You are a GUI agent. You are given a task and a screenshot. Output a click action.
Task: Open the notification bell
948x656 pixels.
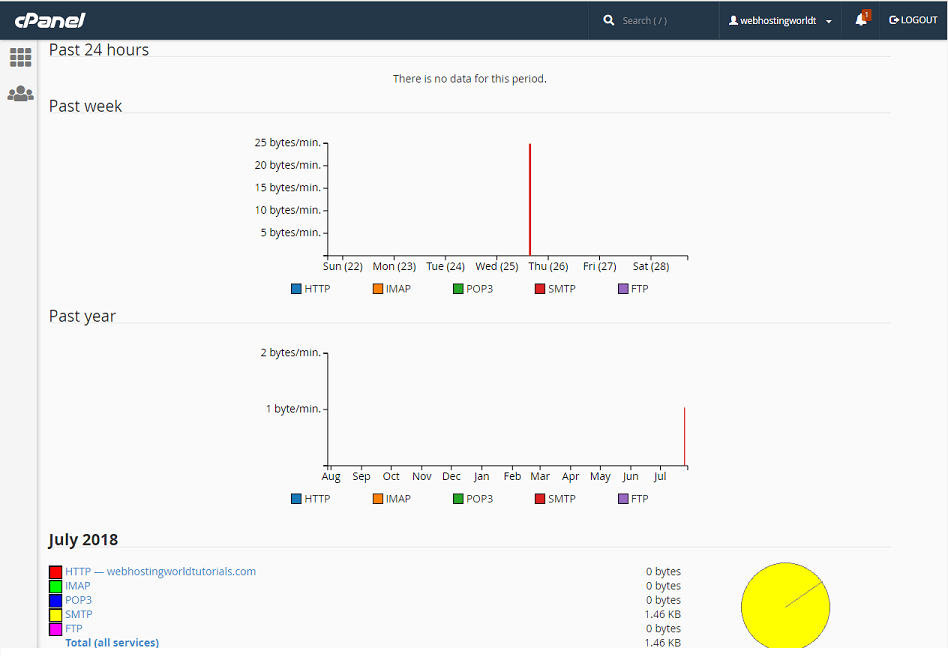860,19
